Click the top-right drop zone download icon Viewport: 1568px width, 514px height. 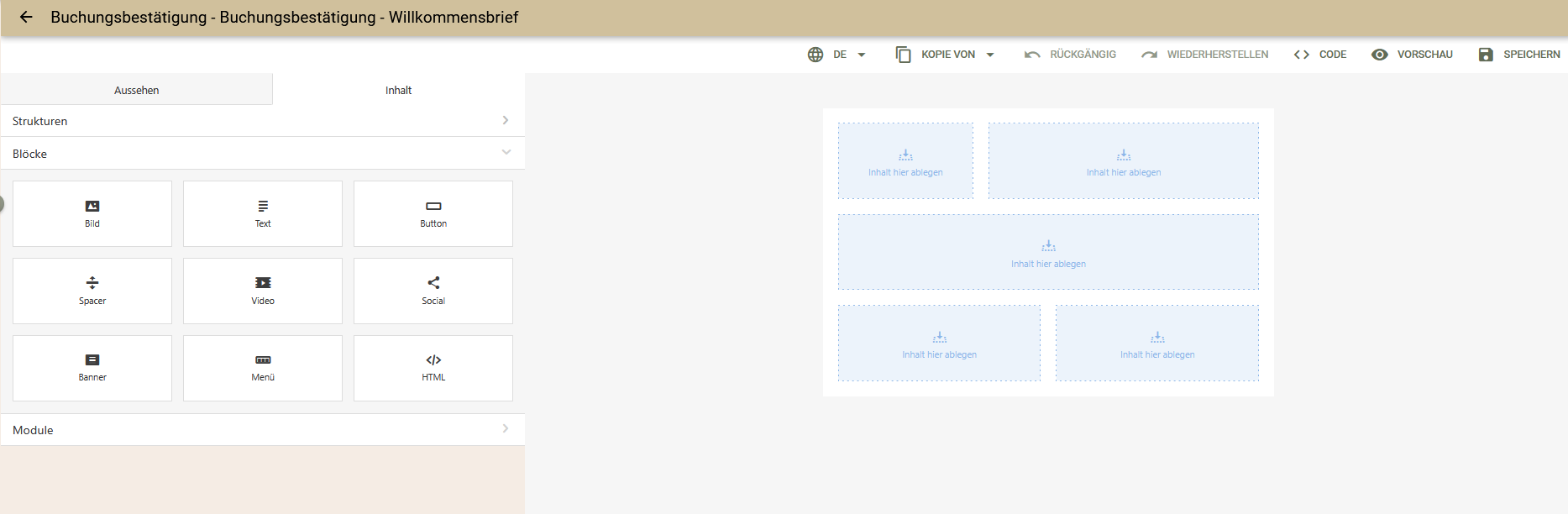point(1124,155)
